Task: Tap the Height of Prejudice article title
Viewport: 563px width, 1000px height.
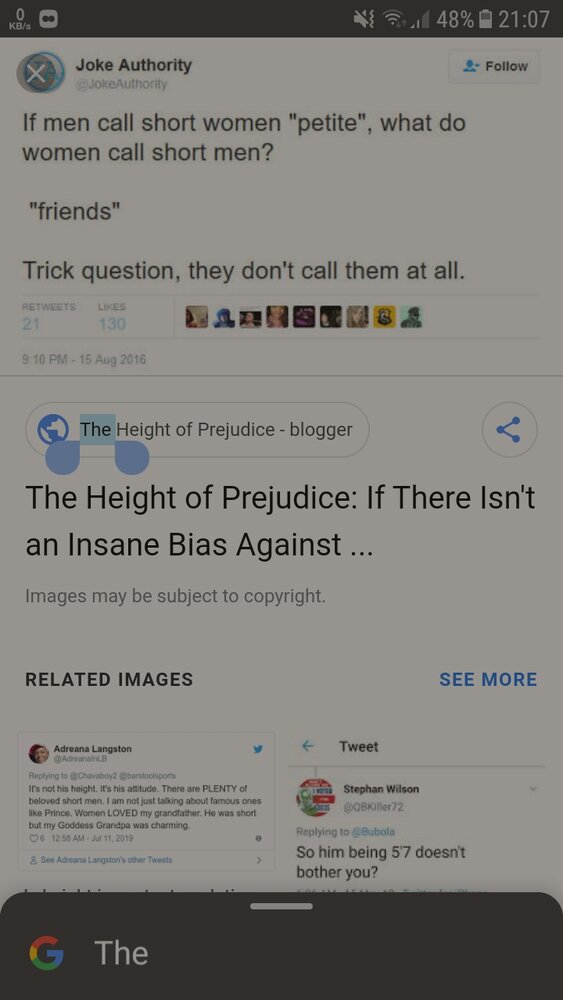Action: tap(281, 521)
